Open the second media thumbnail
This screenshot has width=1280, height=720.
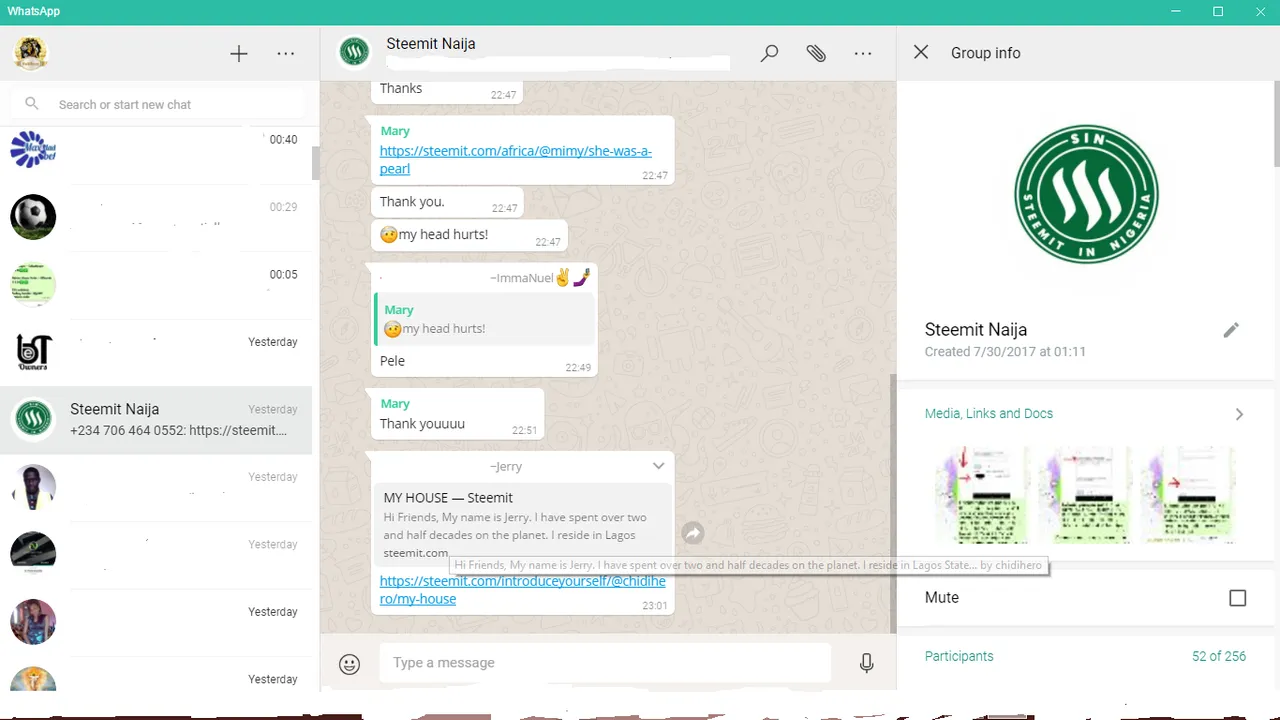pyautogui.click(x=1084, y=494)
